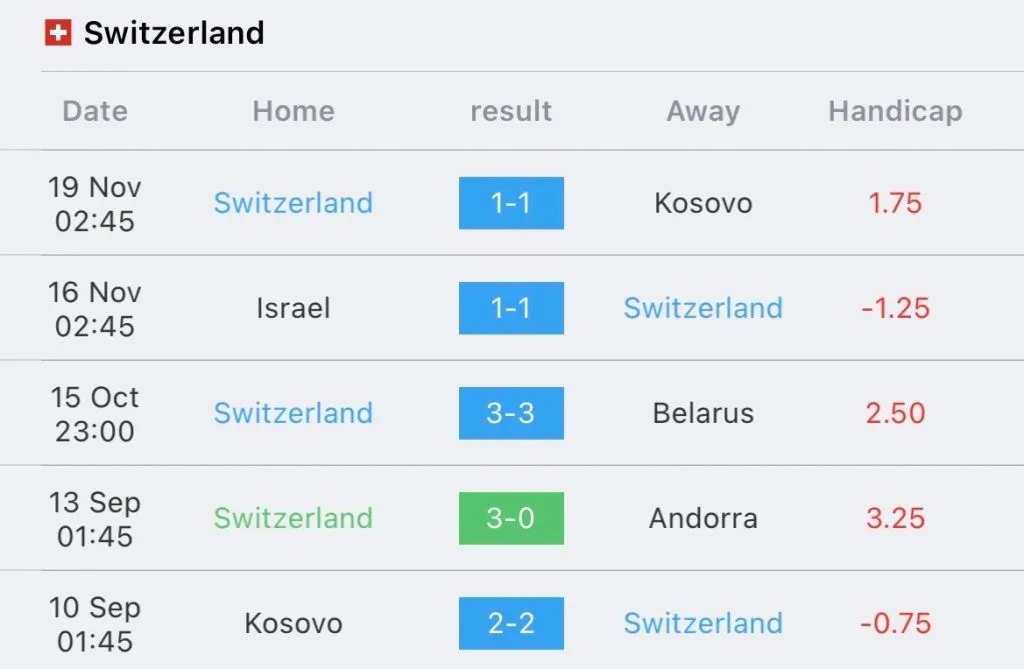
Task: Select the Handicap column header
Action: point(895,111)
